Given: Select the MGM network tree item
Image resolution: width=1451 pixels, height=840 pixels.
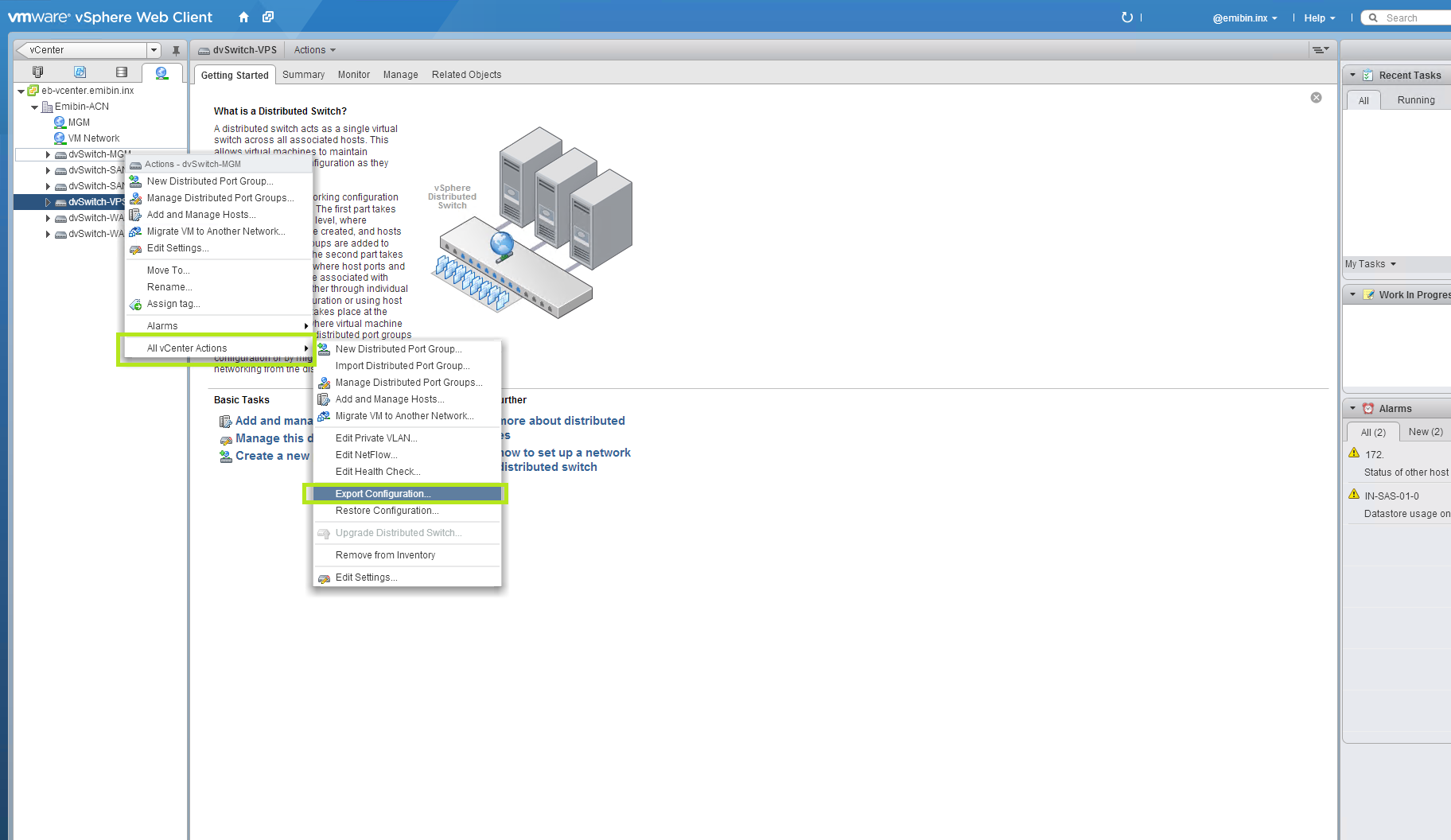Looking at the screenshot, I should click(79, 122).
